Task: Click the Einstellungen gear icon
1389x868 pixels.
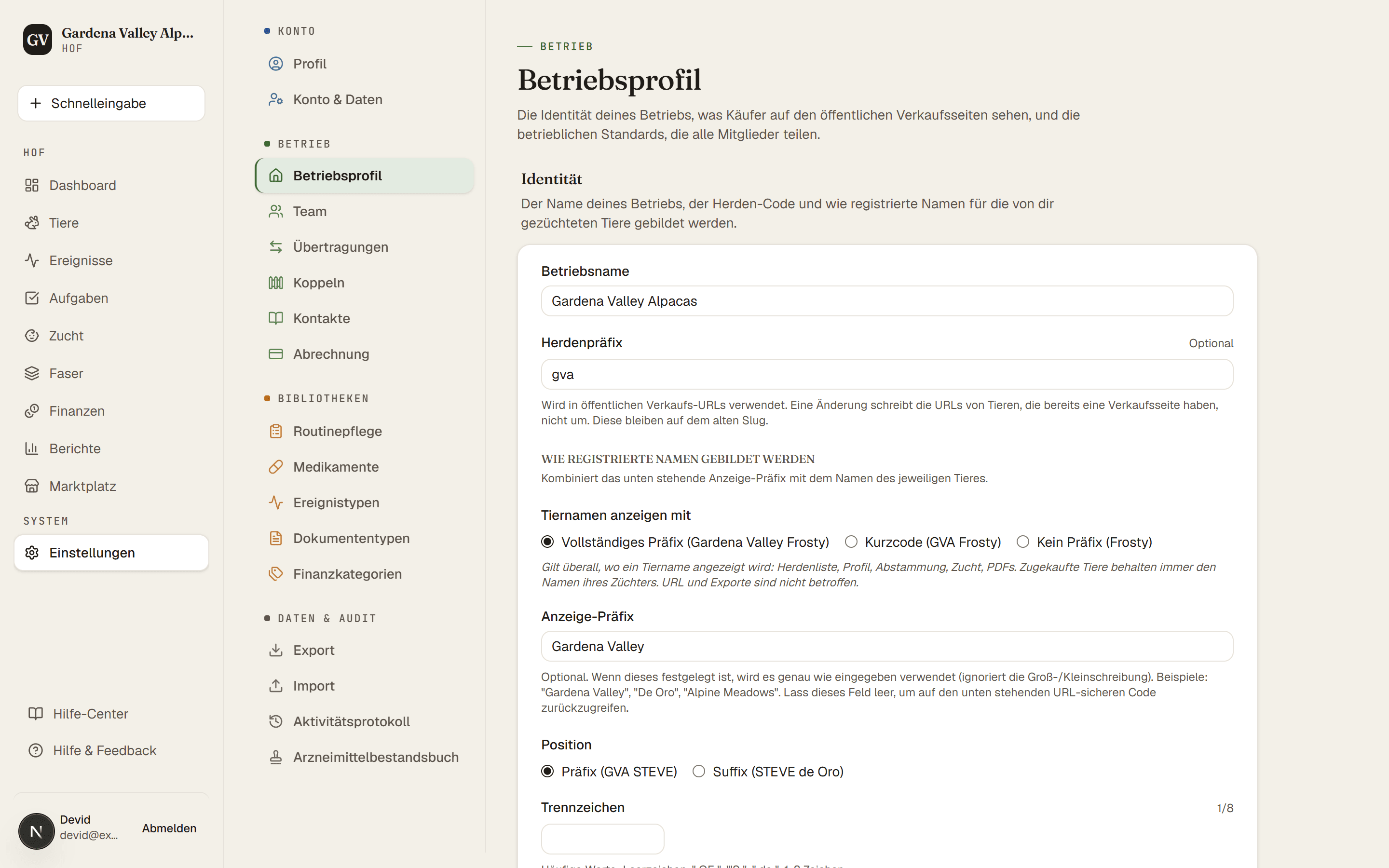Action: (31, 553)
